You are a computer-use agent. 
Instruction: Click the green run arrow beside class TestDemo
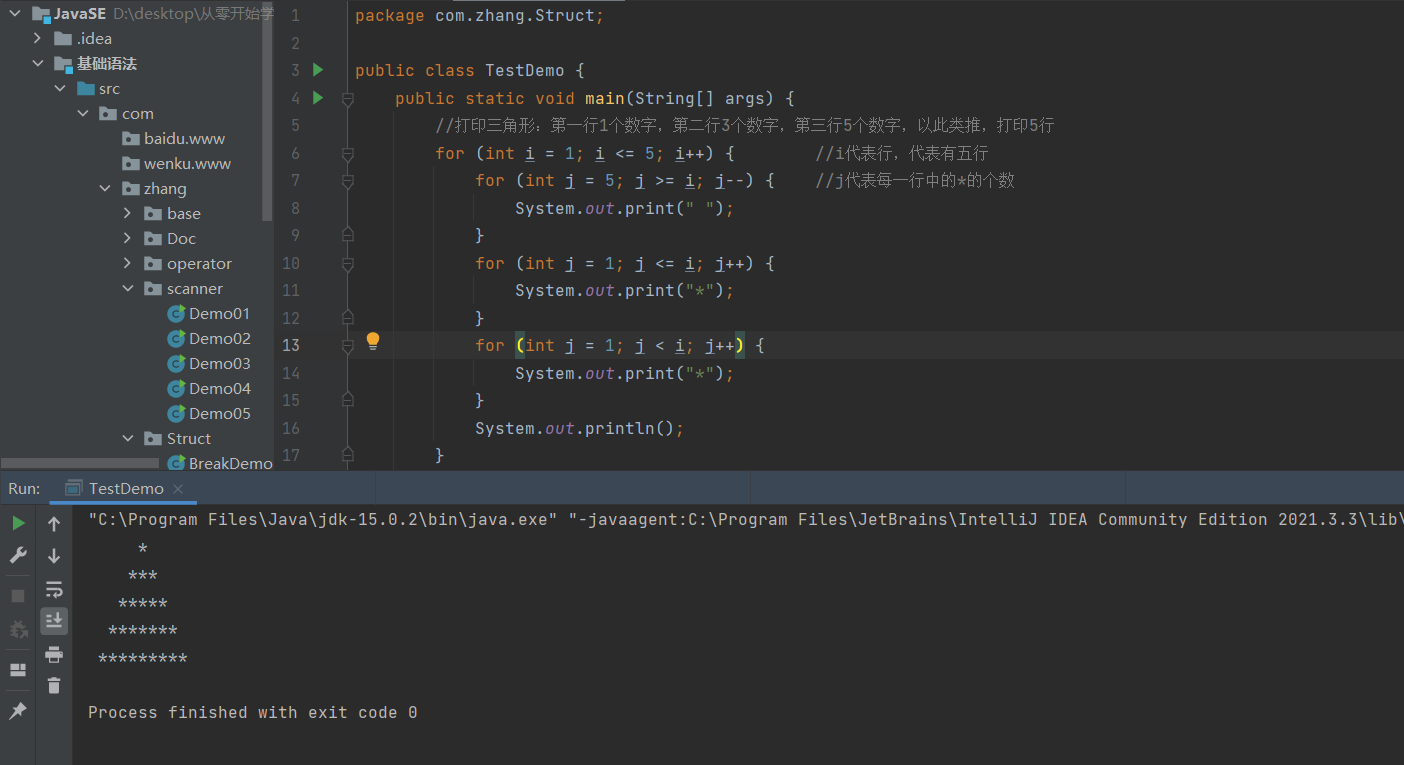pos(318,70)
